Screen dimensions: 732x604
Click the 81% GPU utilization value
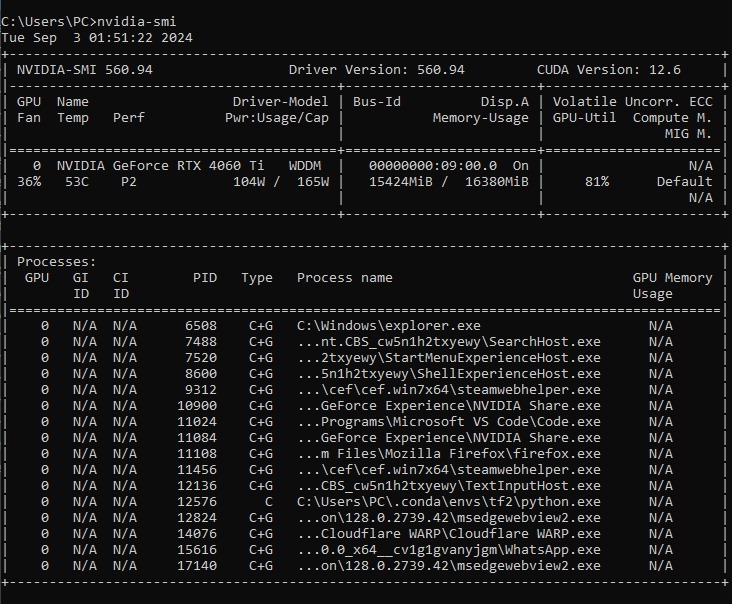point(597,182)
